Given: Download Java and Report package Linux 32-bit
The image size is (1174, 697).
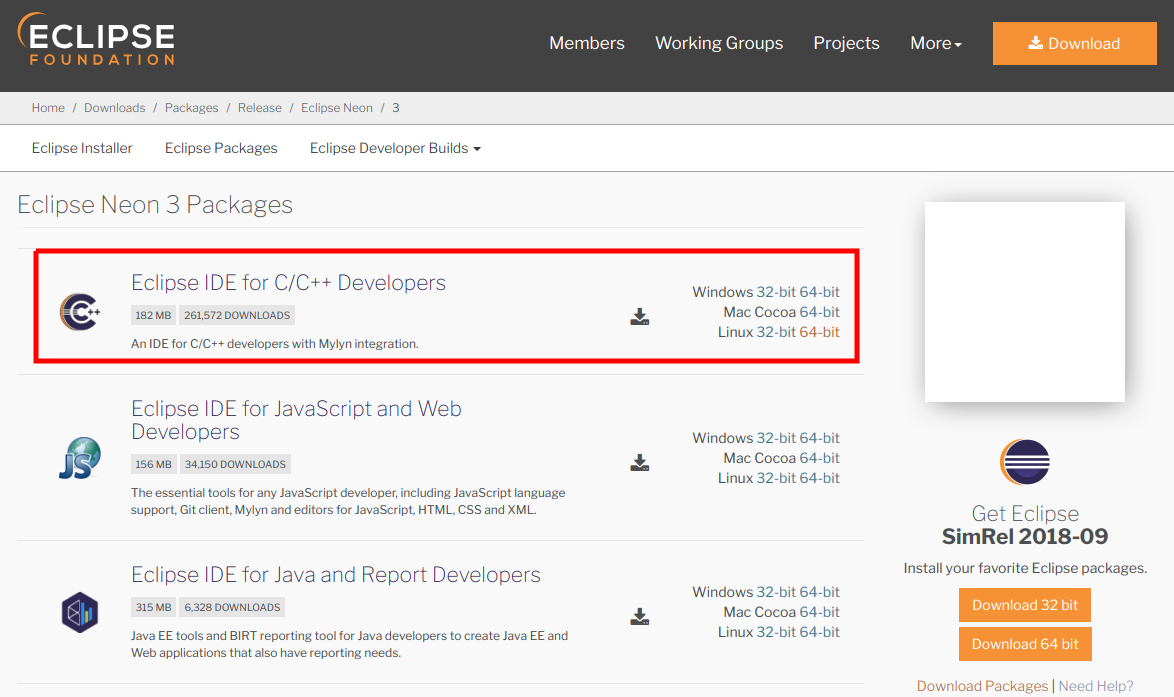Looking at the screenshot, I should 776,632.
